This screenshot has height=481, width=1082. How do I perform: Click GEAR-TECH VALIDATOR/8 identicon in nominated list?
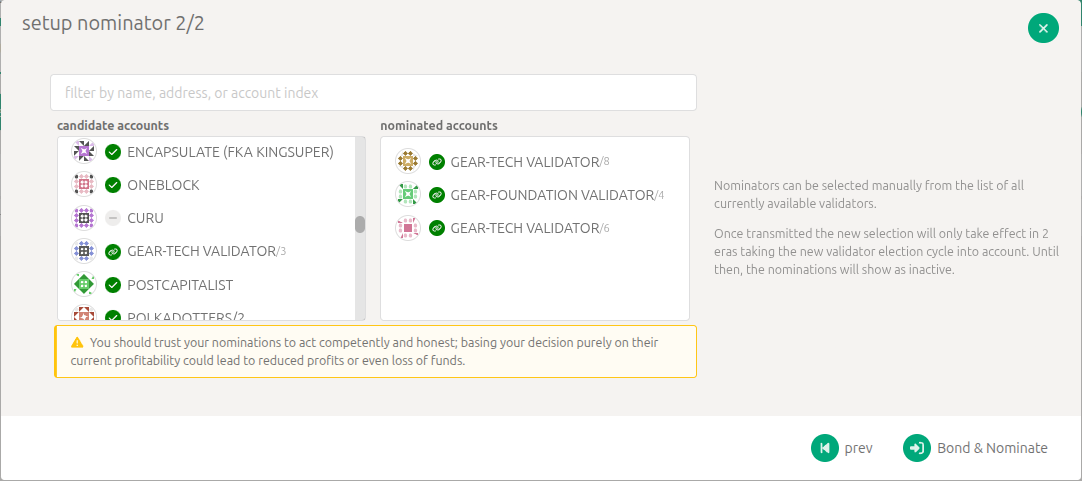pos(407,162)
